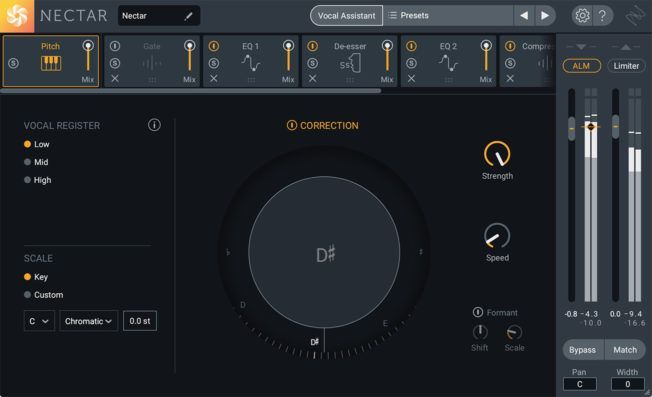Click the module chain horizontal scrollbar
The image size is (652, 397).
click(x=190, y=91)
